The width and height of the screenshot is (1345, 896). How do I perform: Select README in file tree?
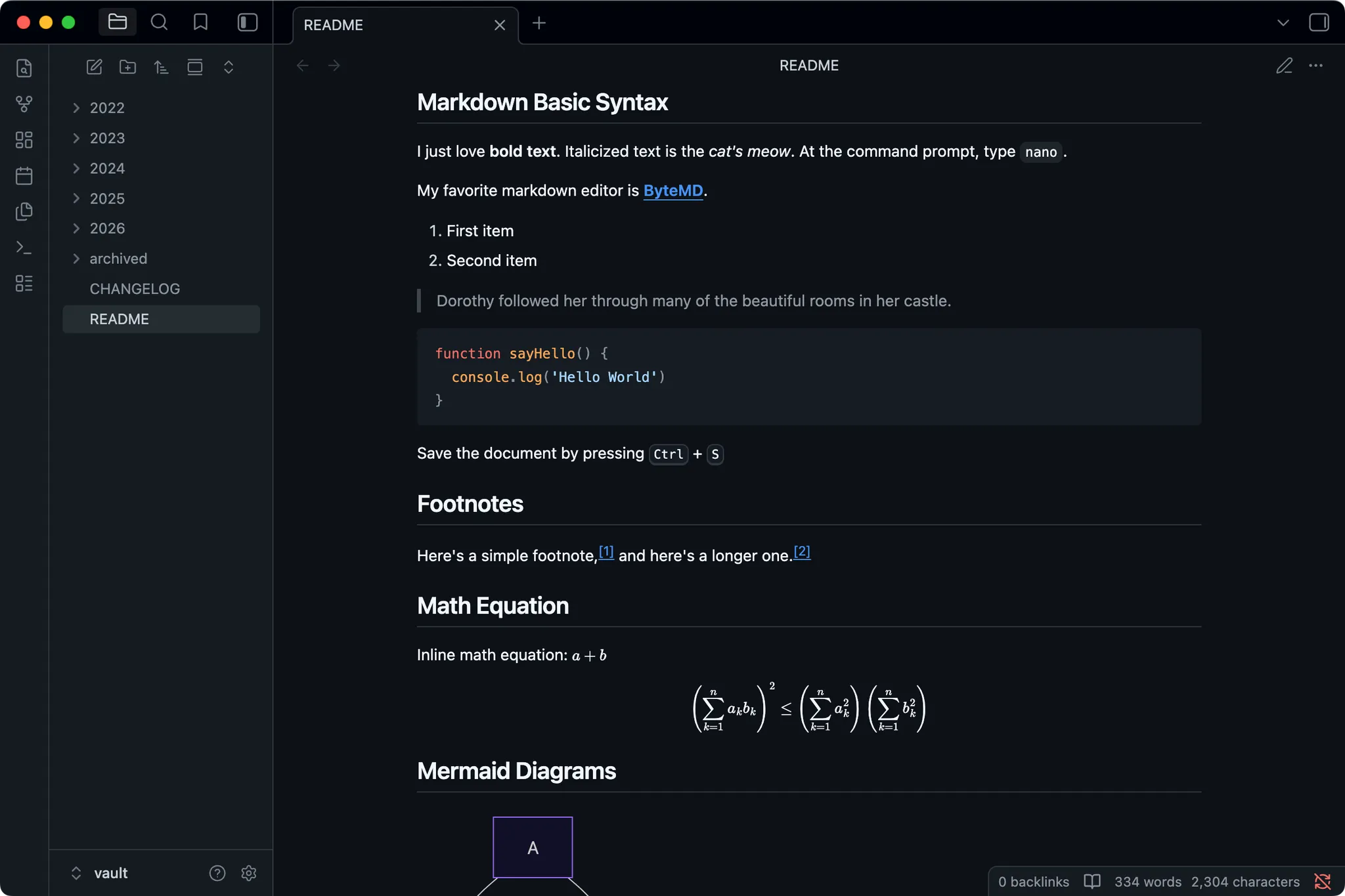click(x=162, y=319)
